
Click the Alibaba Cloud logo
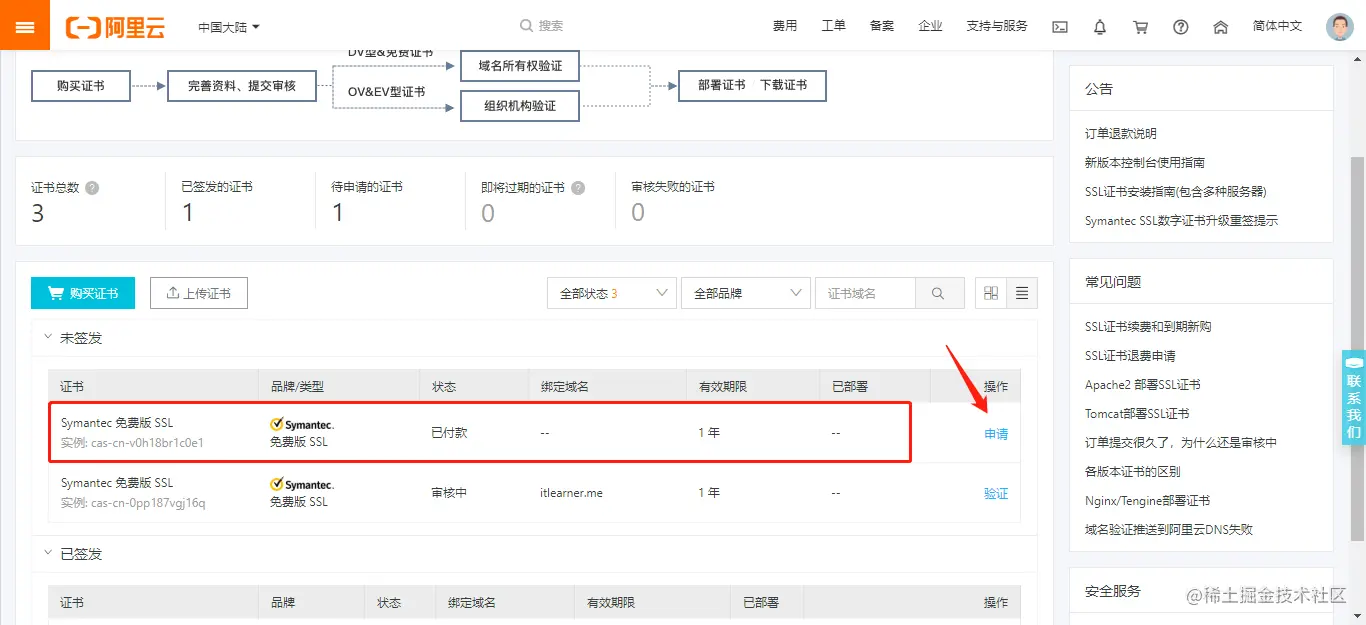coord(115,27)
